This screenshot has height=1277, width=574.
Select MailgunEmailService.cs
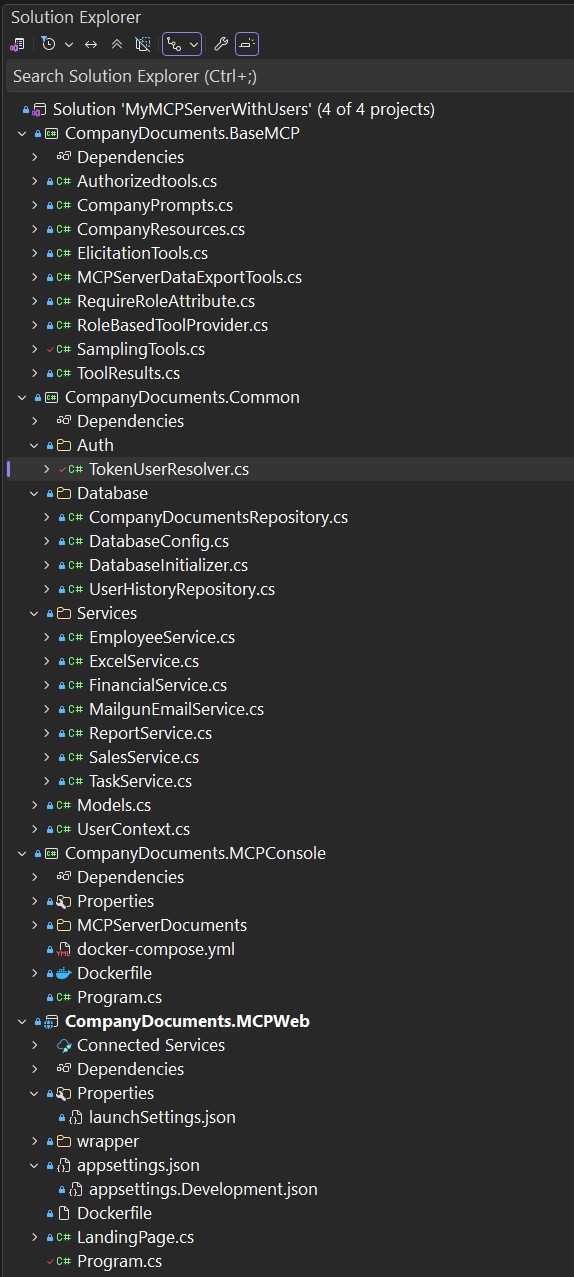pyautogui.click(x=176, y=709)
